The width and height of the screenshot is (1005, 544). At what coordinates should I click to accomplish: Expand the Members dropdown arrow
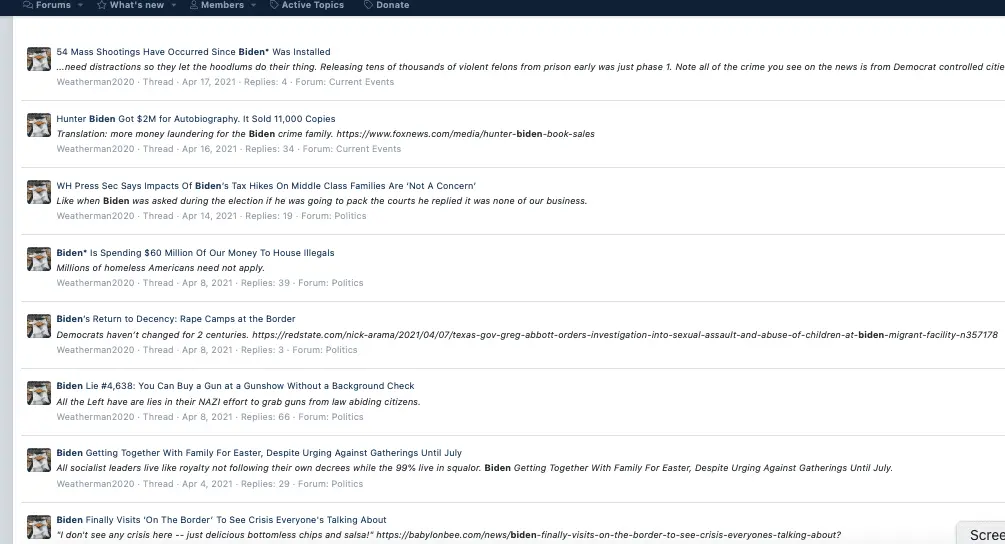click(x=253, y=5)
